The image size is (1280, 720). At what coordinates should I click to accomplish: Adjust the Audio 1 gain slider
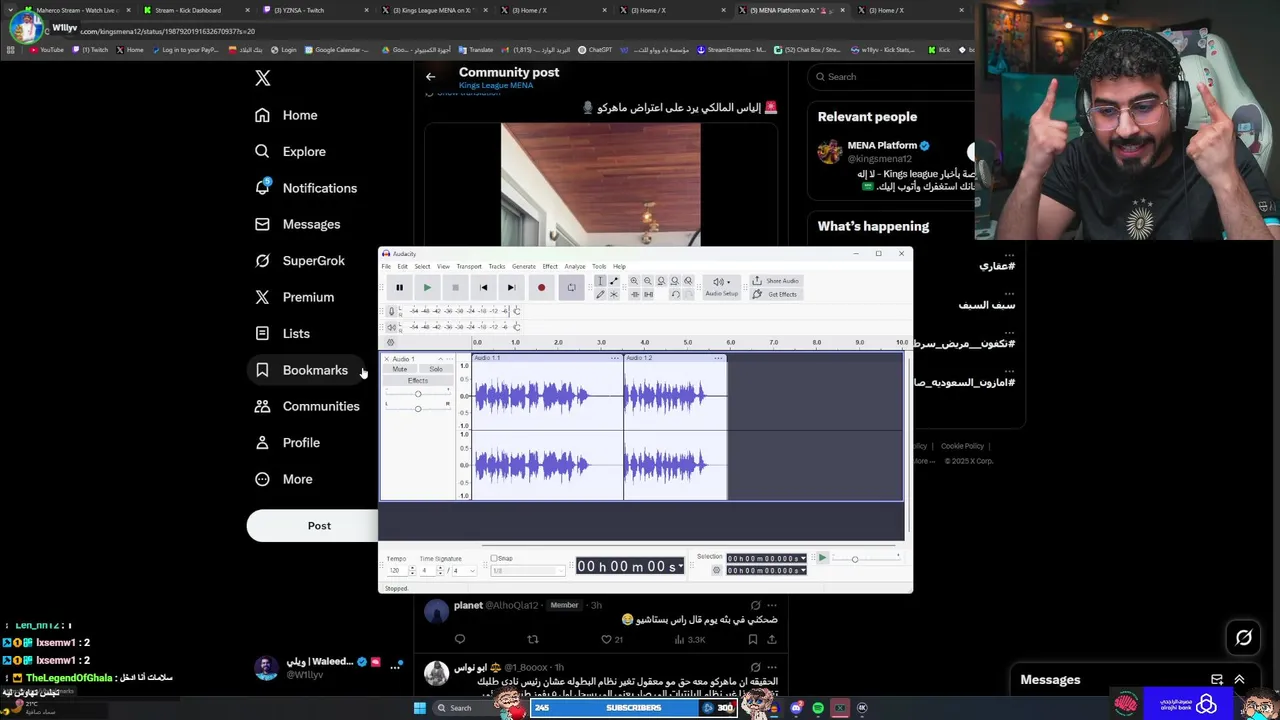[418, 394]
